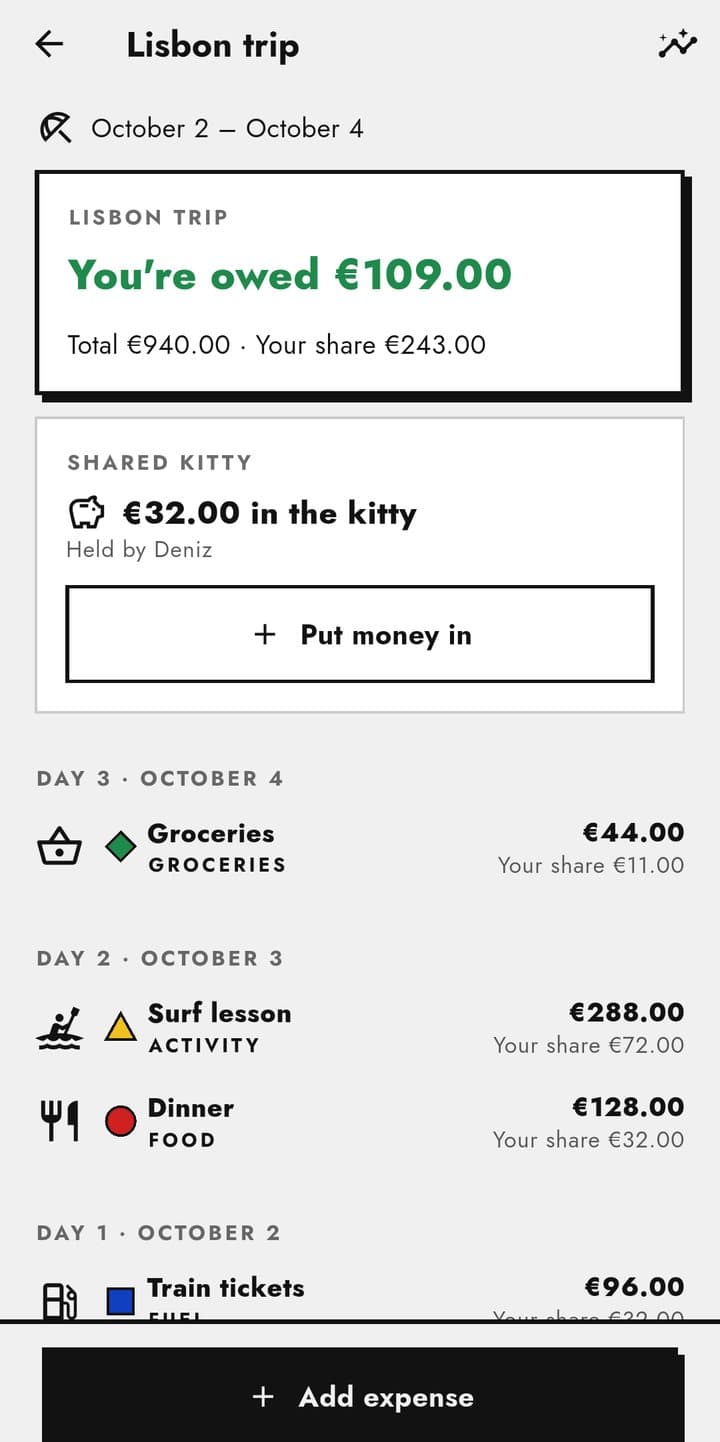The width and height of the screenshot is (720, 1442).
Task: Click the Put money in button
Action: [x=360, y=635]
